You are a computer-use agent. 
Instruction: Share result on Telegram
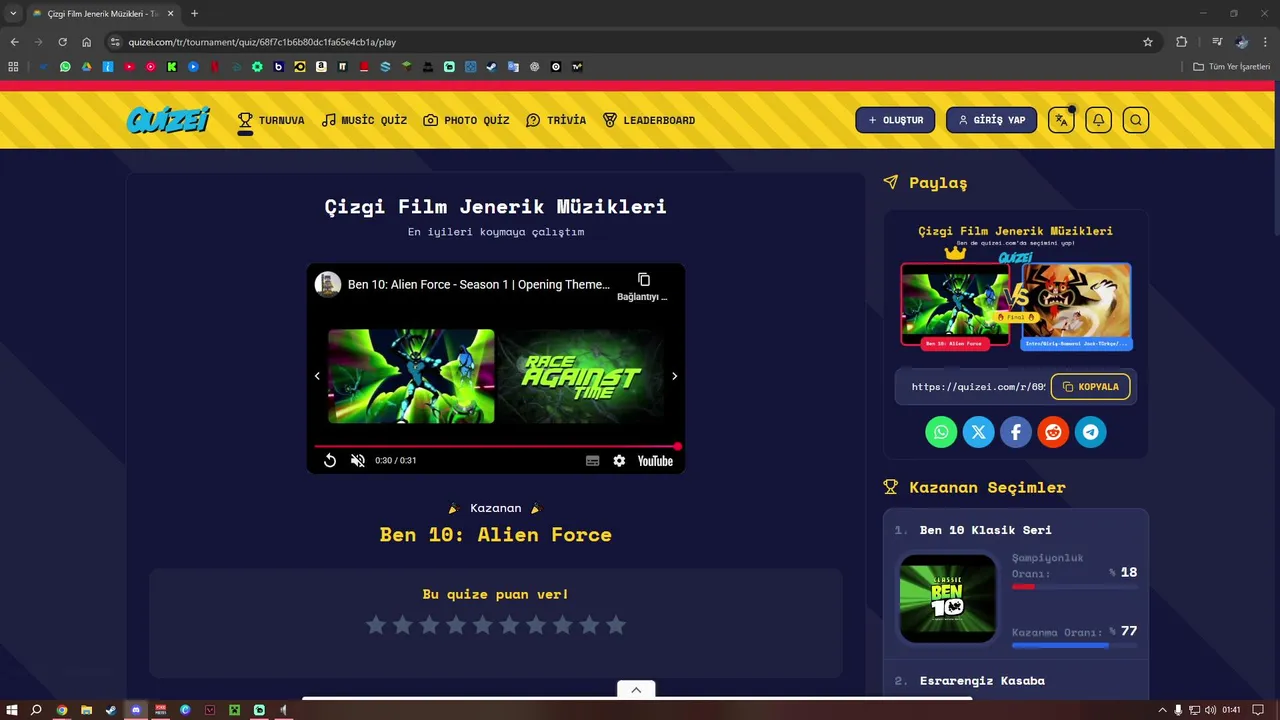pyautogui.click(x=1090, y=432)
